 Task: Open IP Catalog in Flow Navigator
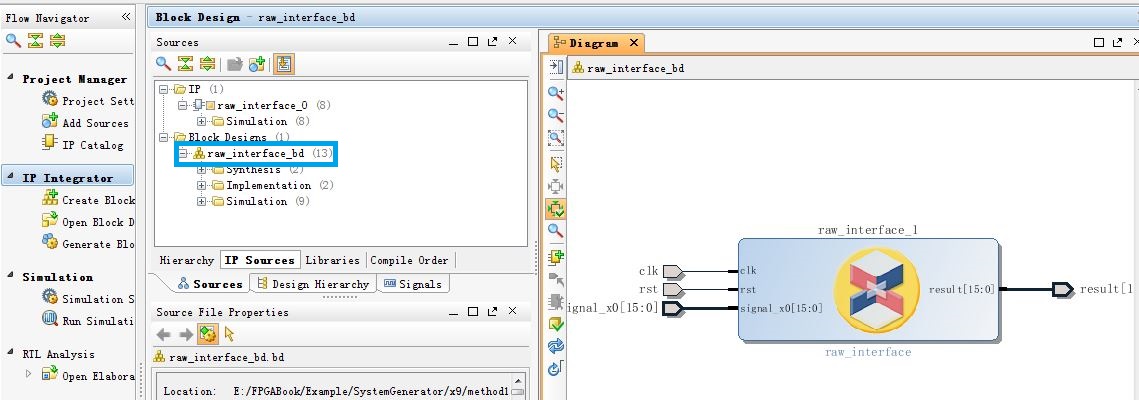[92, 145]
